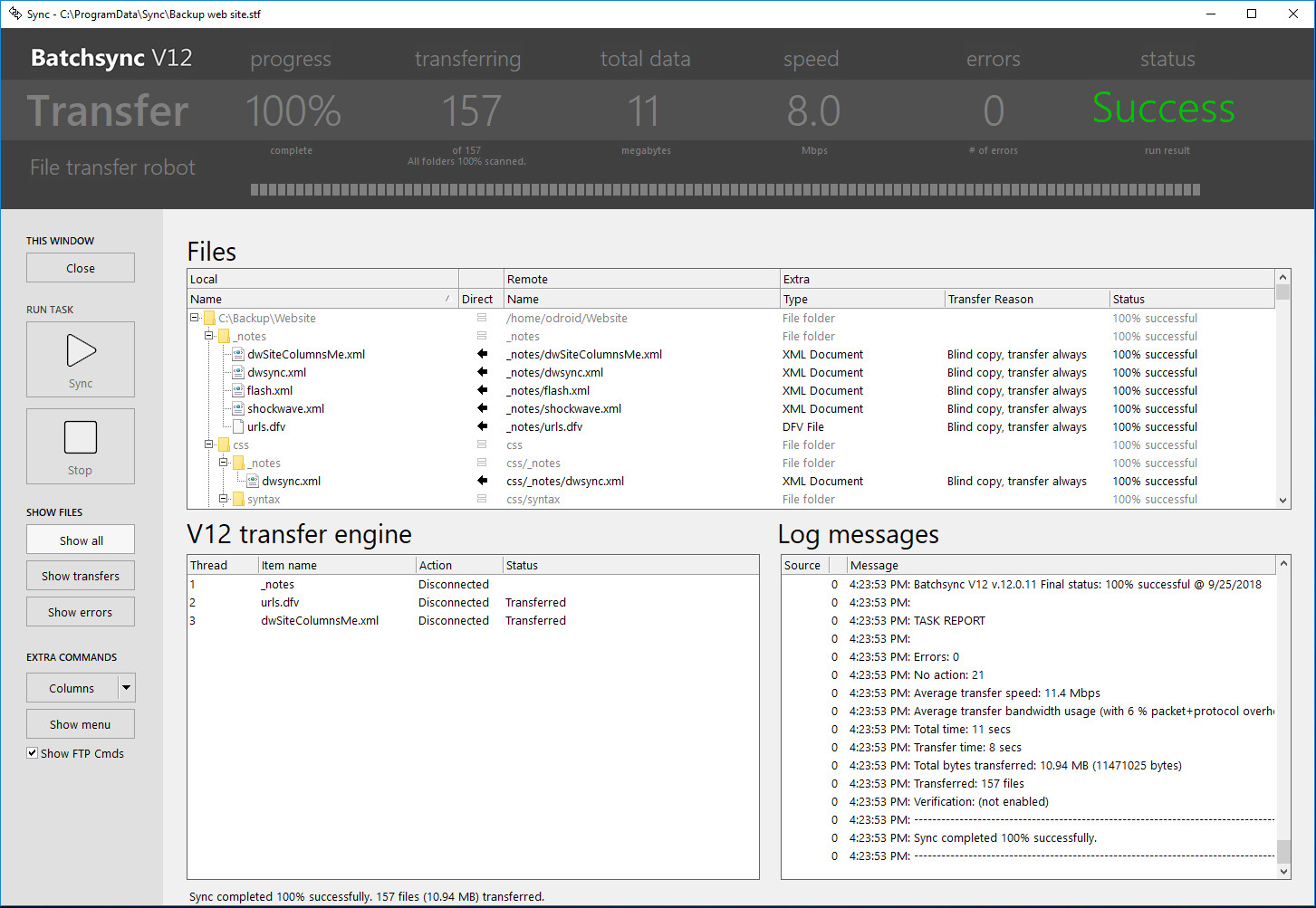Viewport: 1316px width, 908px height.
Task: Sort files by local Name column header
Action: point(322,299)
